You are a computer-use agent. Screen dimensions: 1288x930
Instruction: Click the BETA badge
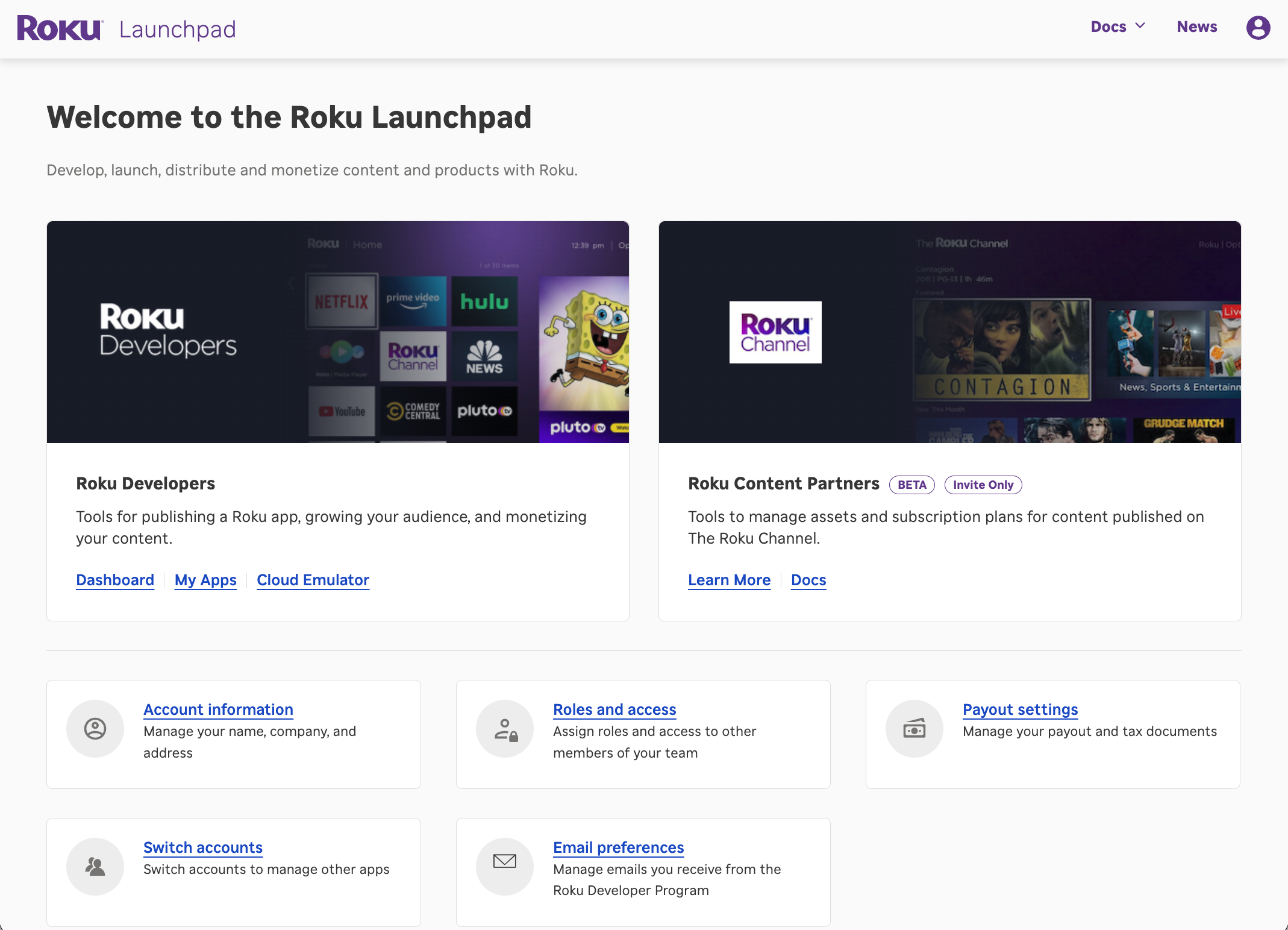[x=912, y=485]
